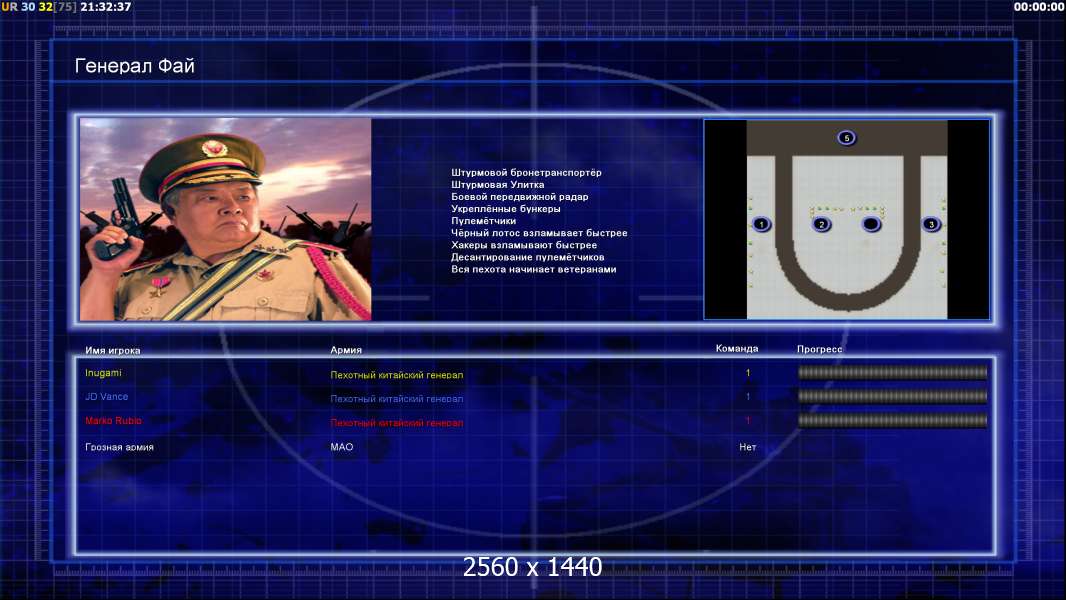
Task: Click the Имя игрока column header
Action: [x=113, y=350]
